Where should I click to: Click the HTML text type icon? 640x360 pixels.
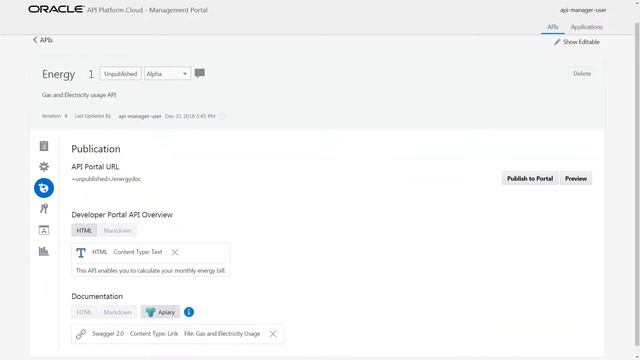click(x=81, y=253)
